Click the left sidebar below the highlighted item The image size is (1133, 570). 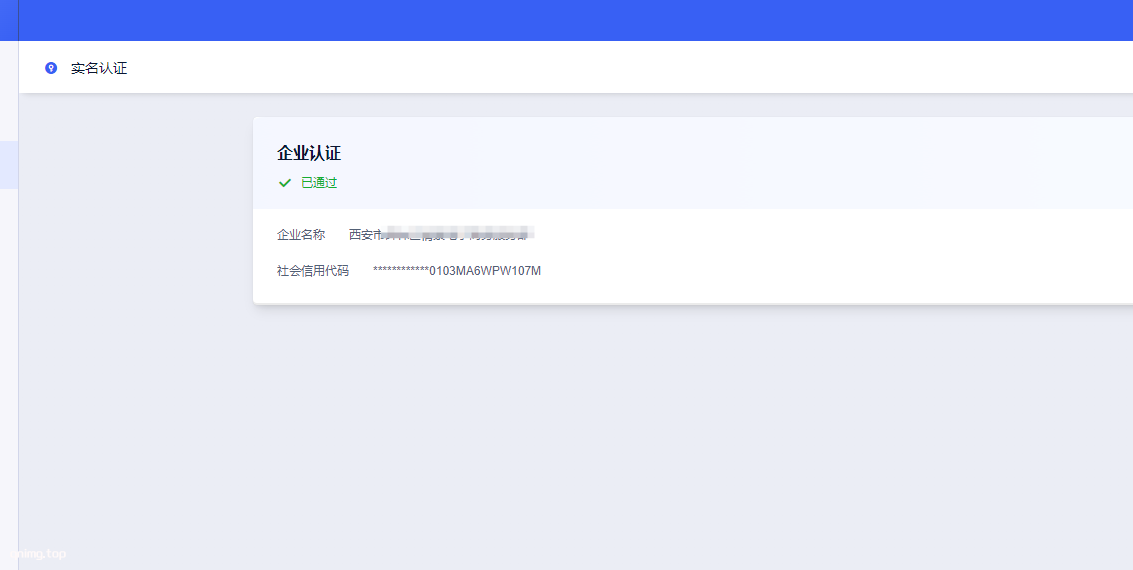pyautogui.click(x=9, y=350)
